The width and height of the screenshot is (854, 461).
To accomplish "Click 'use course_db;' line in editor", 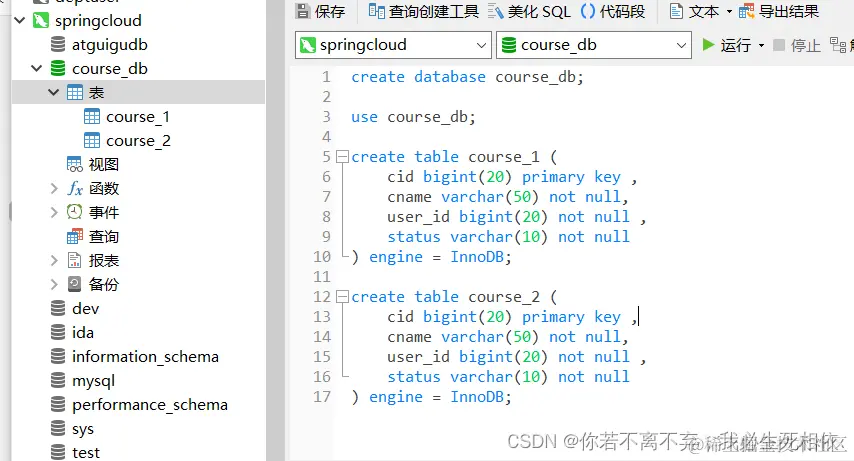I will [x=413, y=117].
